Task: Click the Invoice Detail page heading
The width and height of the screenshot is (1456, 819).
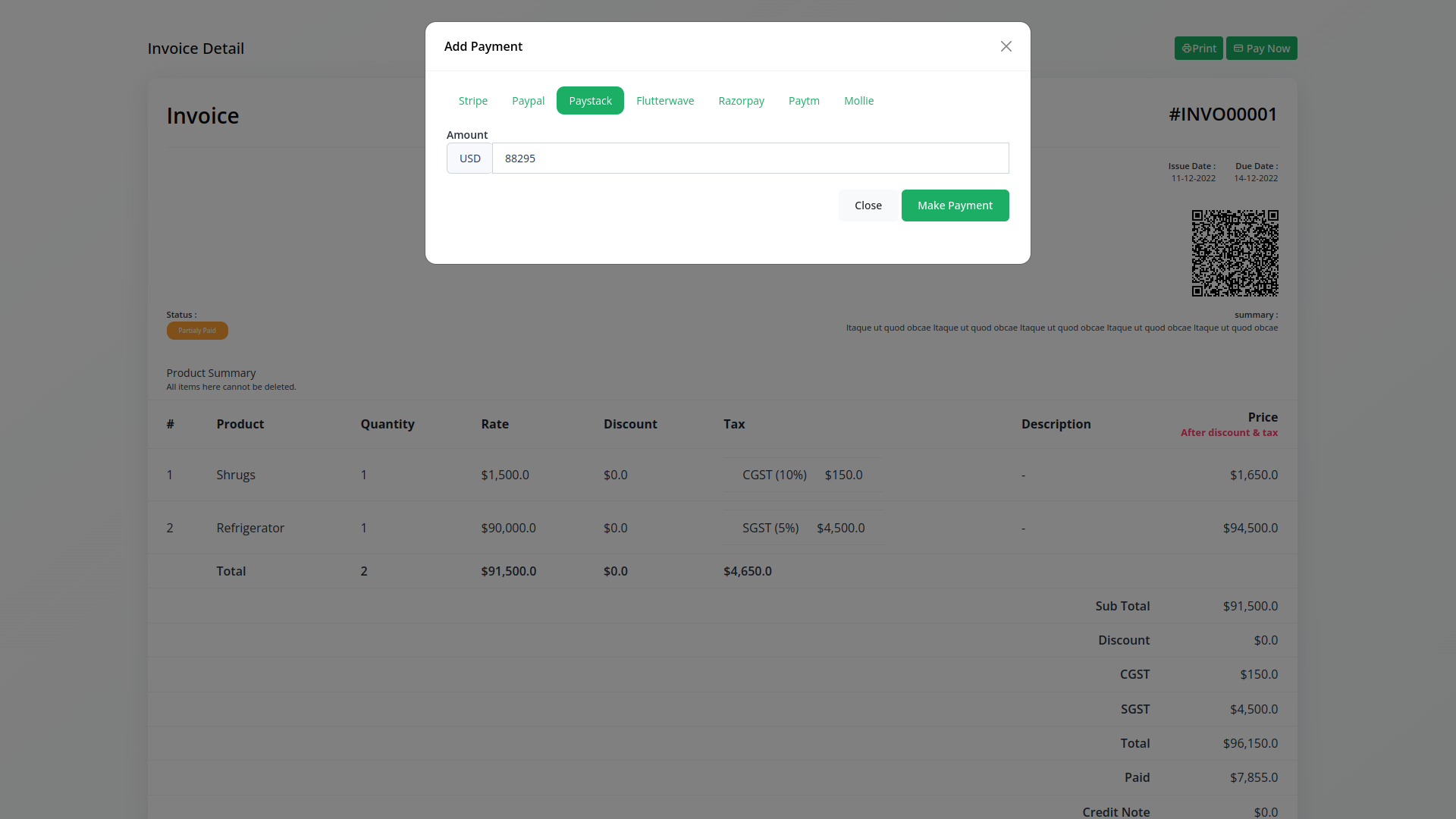Action: pyautogui.click(x=196, y=49)
